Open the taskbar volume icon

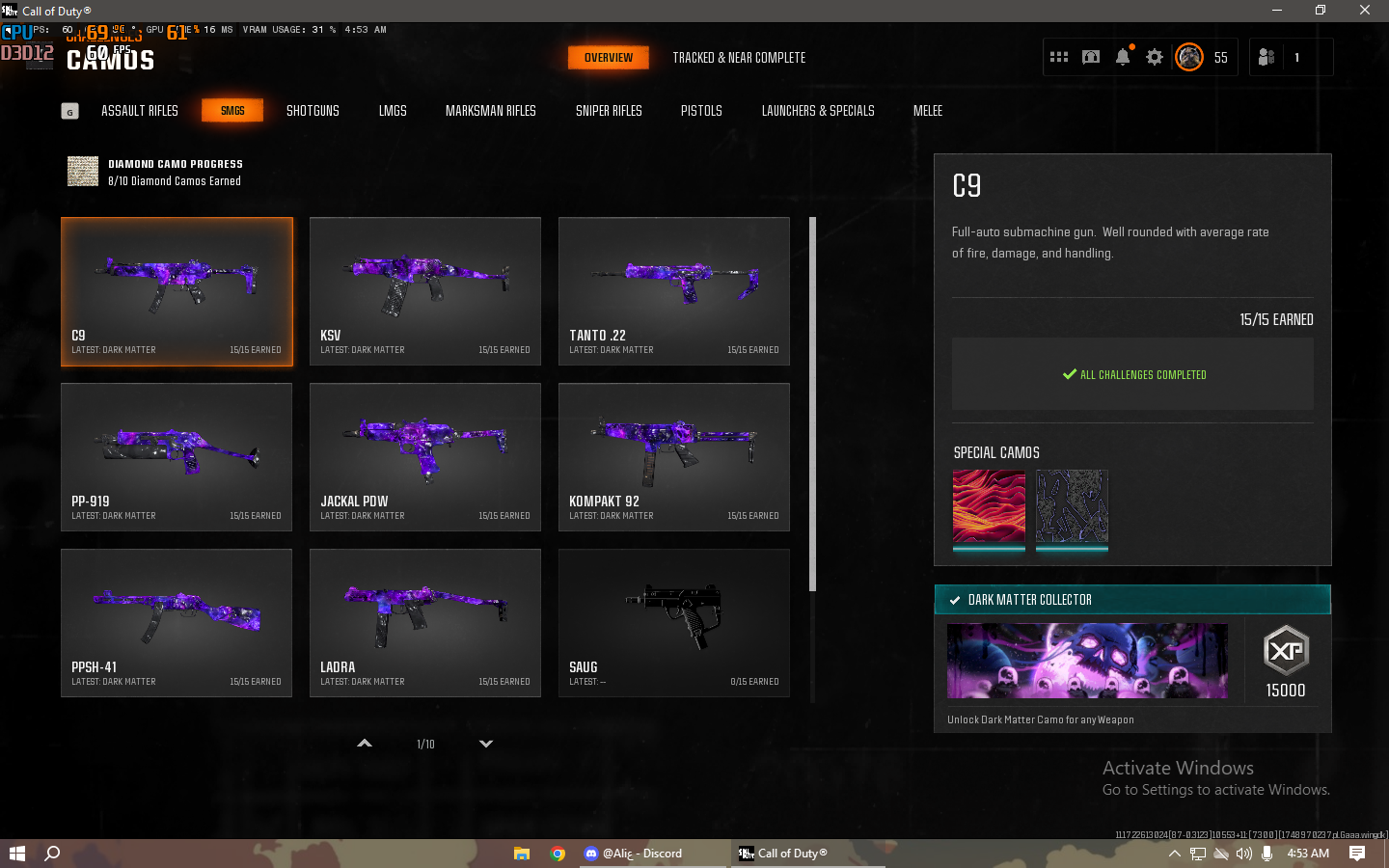coord(1244,854)
